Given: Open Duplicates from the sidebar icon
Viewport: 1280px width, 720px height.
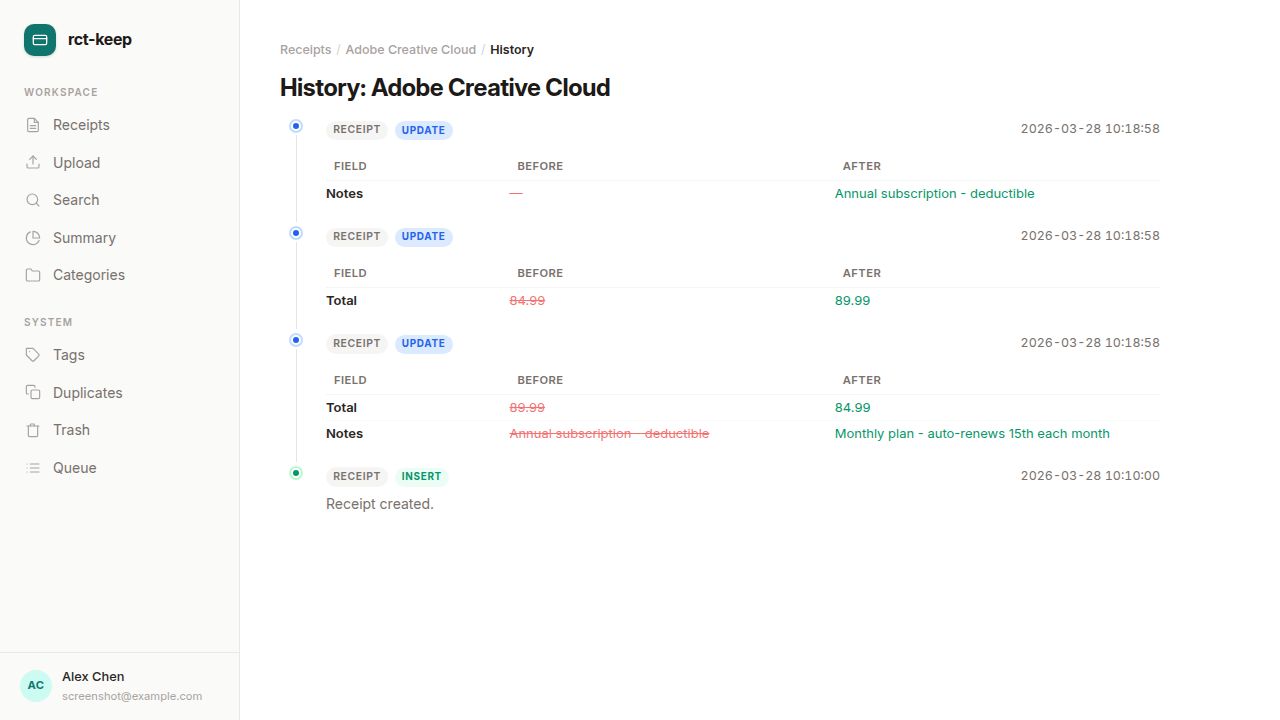Looking at the screenshot, I should [x=34, y=392].
